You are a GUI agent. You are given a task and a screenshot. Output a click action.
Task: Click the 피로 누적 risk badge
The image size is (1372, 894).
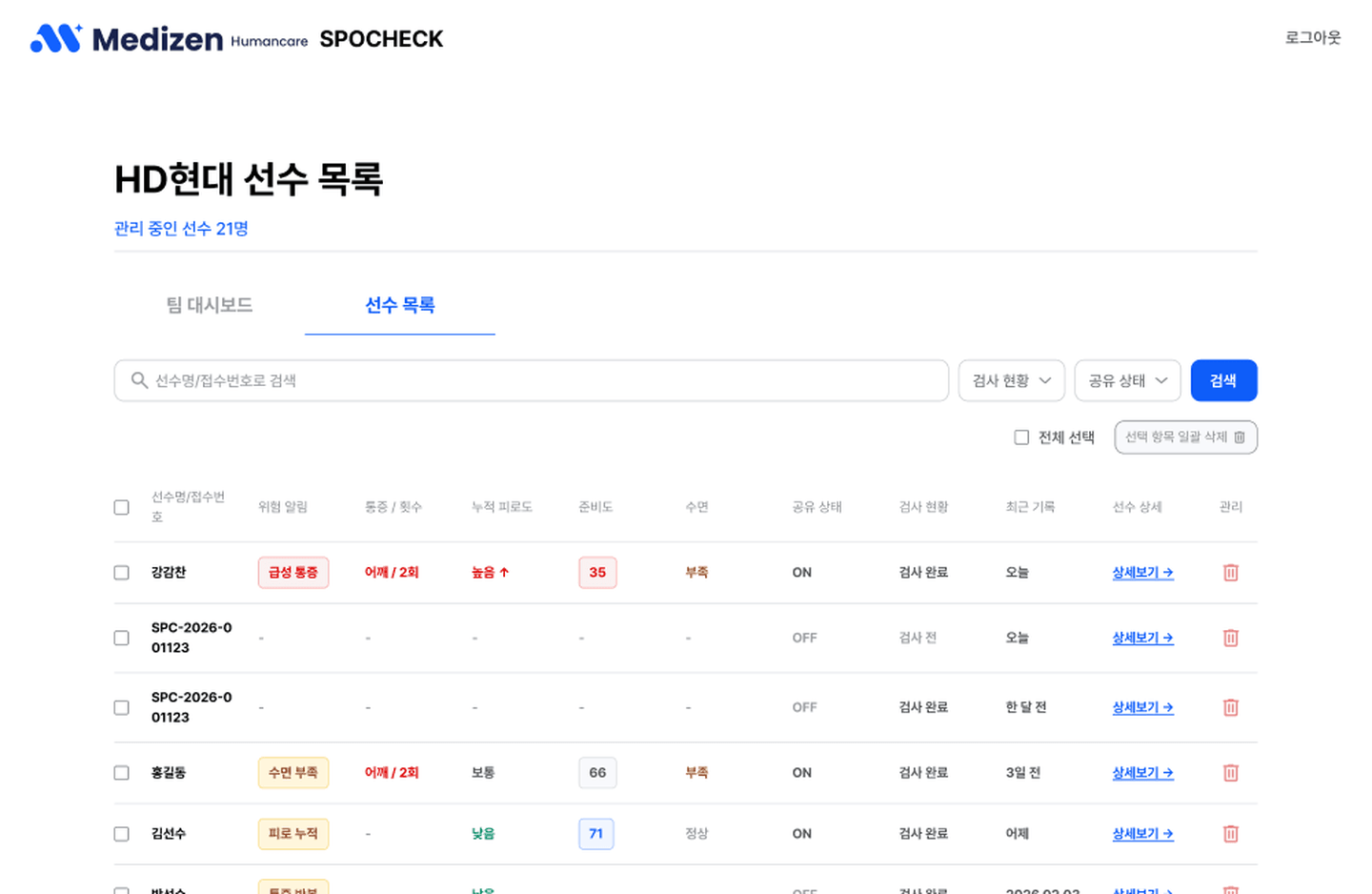(293, 834)
